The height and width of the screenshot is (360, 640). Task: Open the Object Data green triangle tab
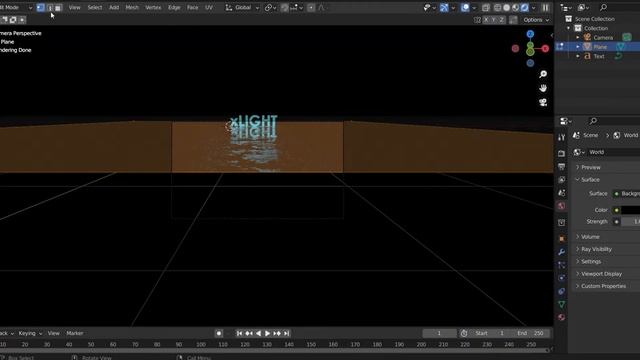coord(562,304)
